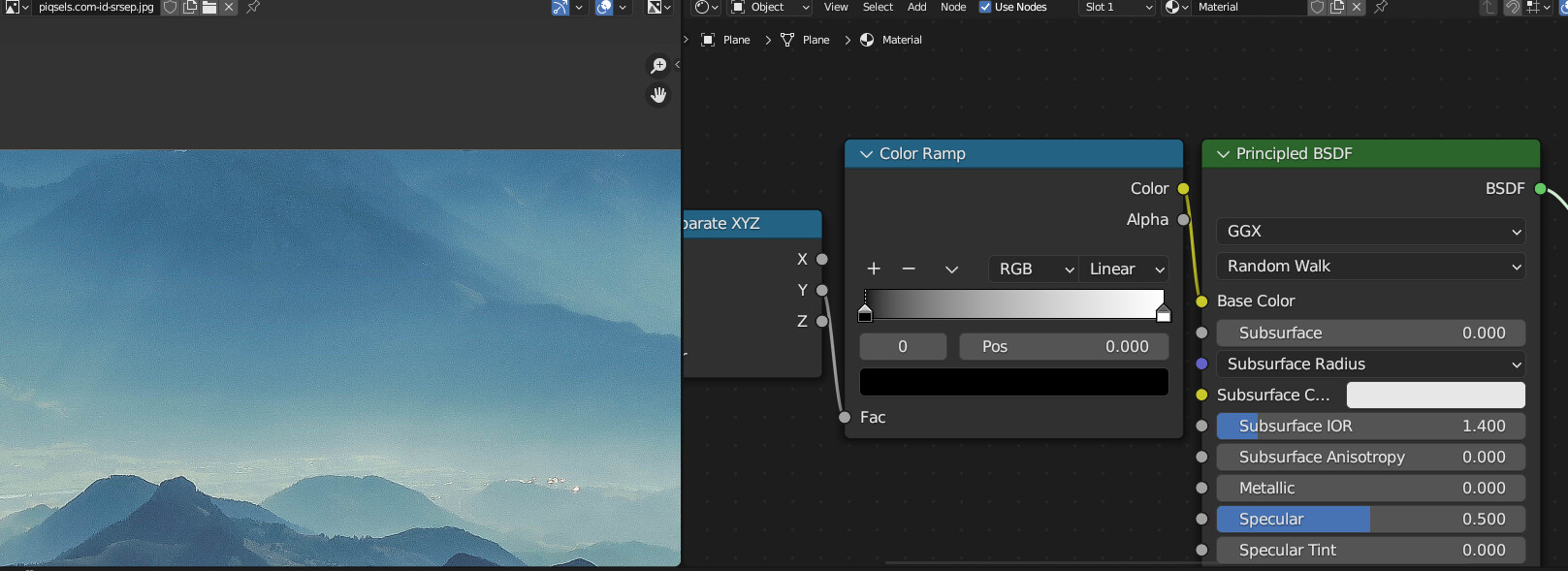Open the RGB color mode dropdown
1568x571 pixels.
(1034, 269)
